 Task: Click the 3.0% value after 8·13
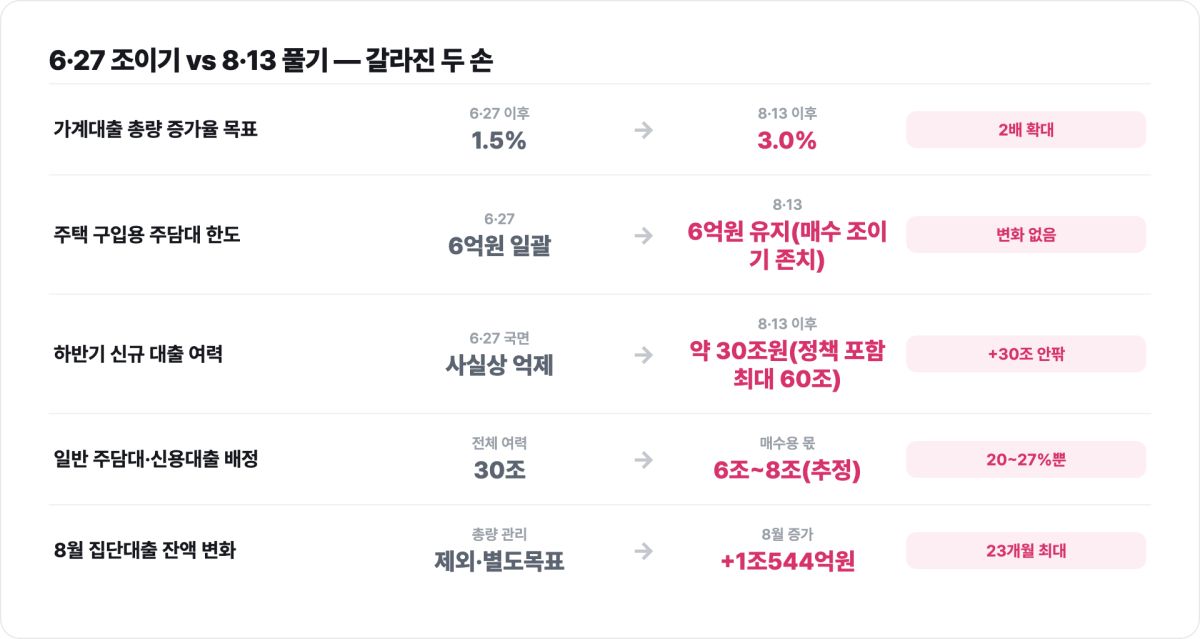[787, 141]
